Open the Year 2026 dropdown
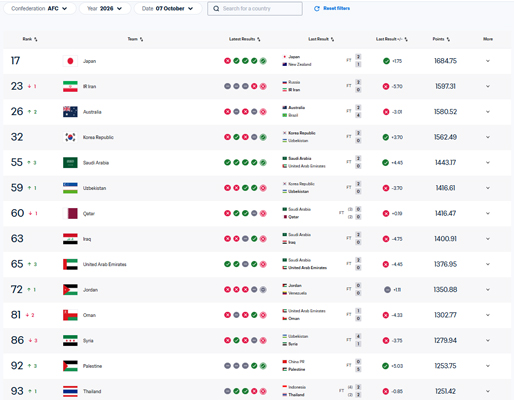This screenshot has height=400, width=514. point(105,9)
